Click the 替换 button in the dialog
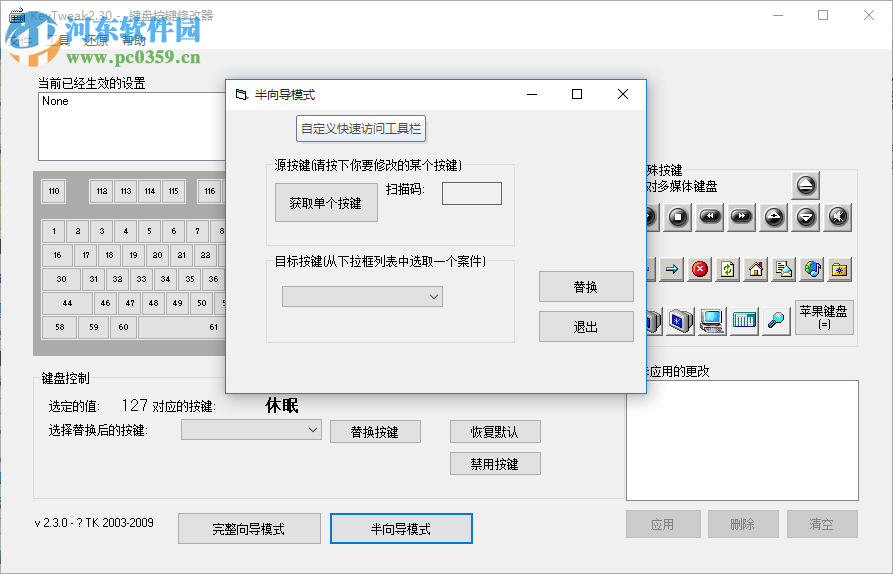The height and width of the screenshot is (574, 893). (586, 286)
